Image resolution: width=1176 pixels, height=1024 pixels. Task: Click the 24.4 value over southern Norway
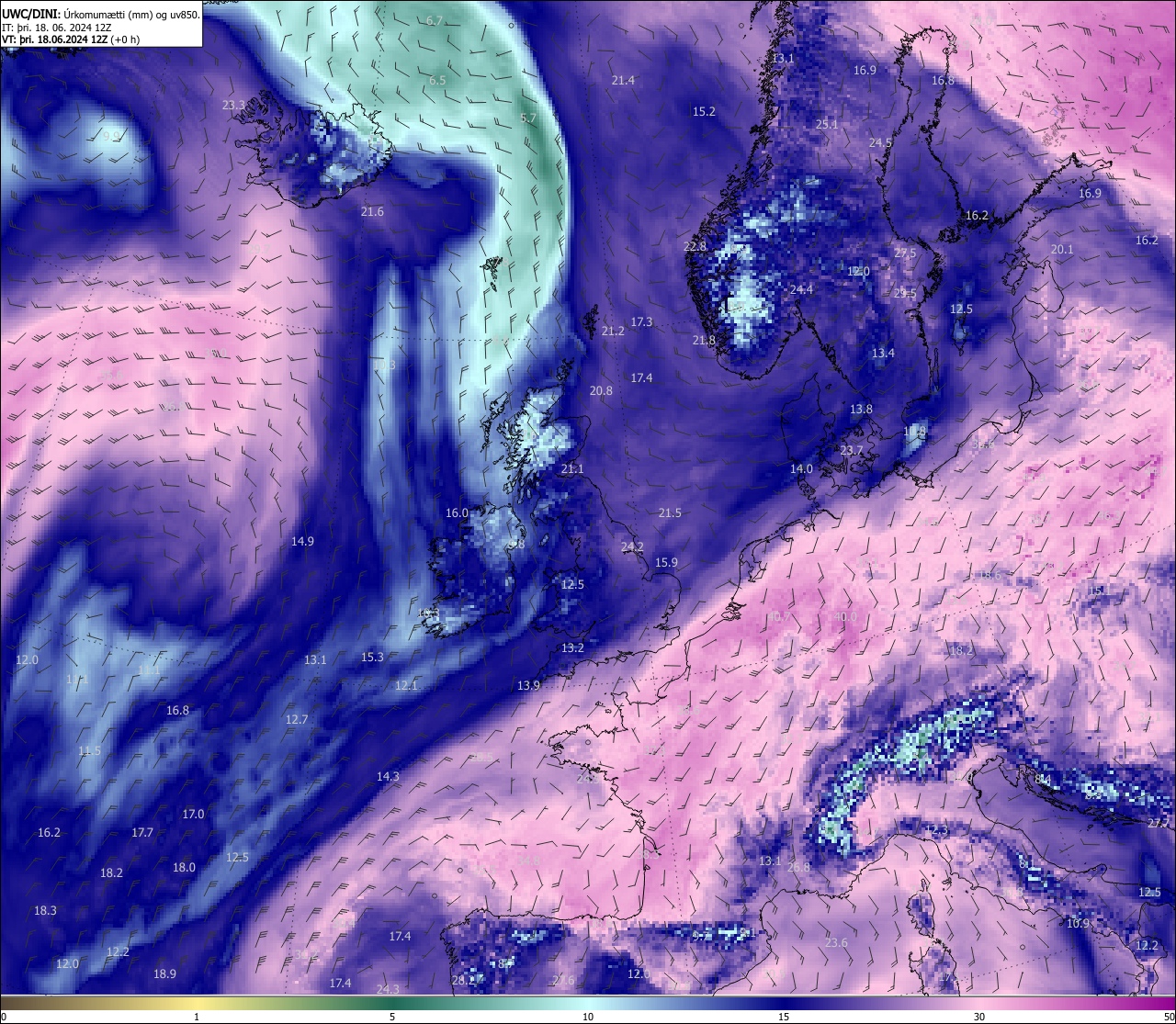[801, 290]
